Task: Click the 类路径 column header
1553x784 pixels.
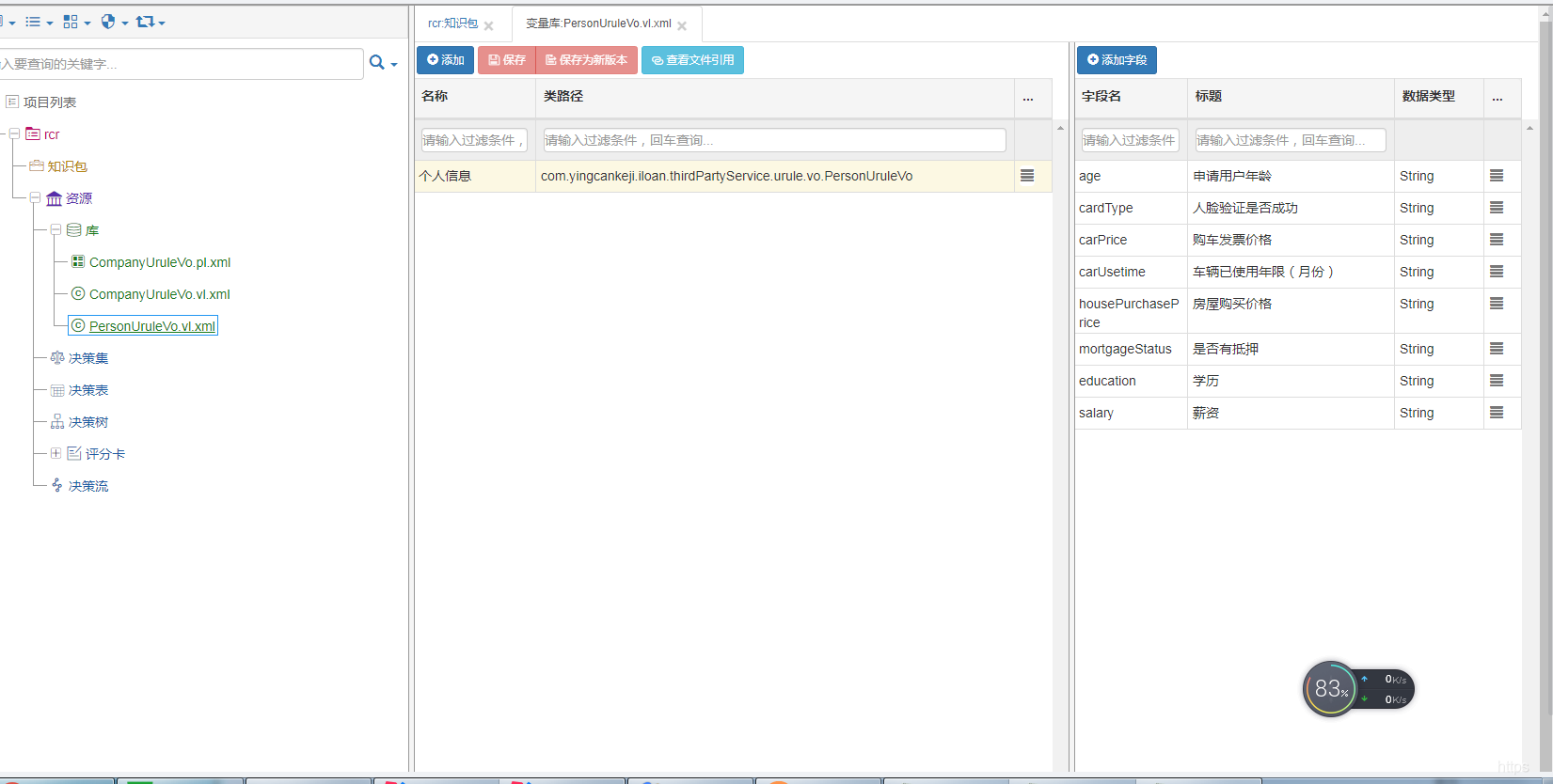Action: (775, 97)
